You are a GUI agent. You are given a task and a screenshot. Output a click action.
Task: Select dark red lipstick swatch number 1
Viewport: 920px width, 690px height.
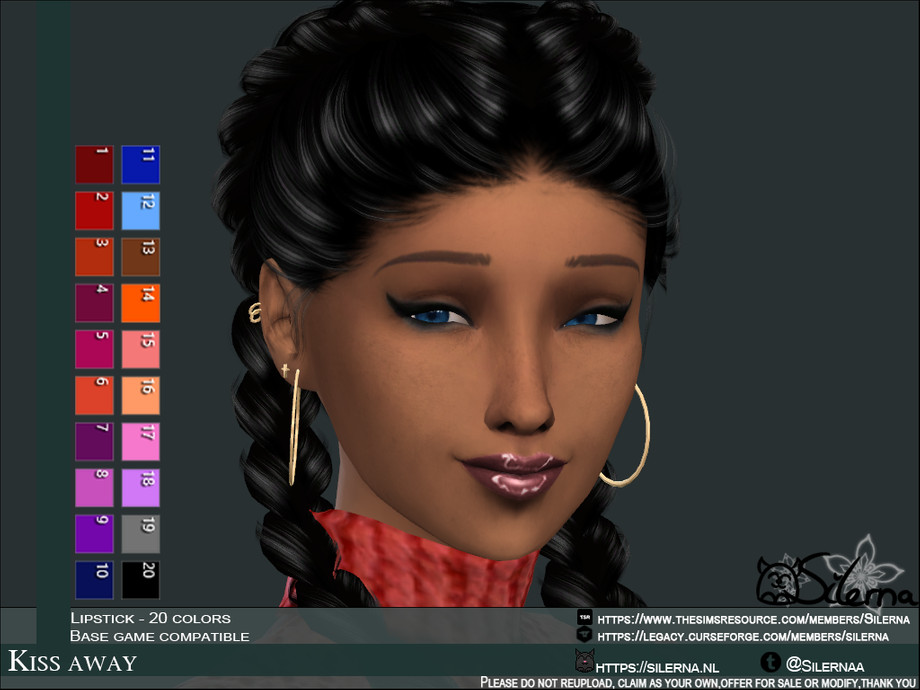pyautogui.click(x=94, y=165)
